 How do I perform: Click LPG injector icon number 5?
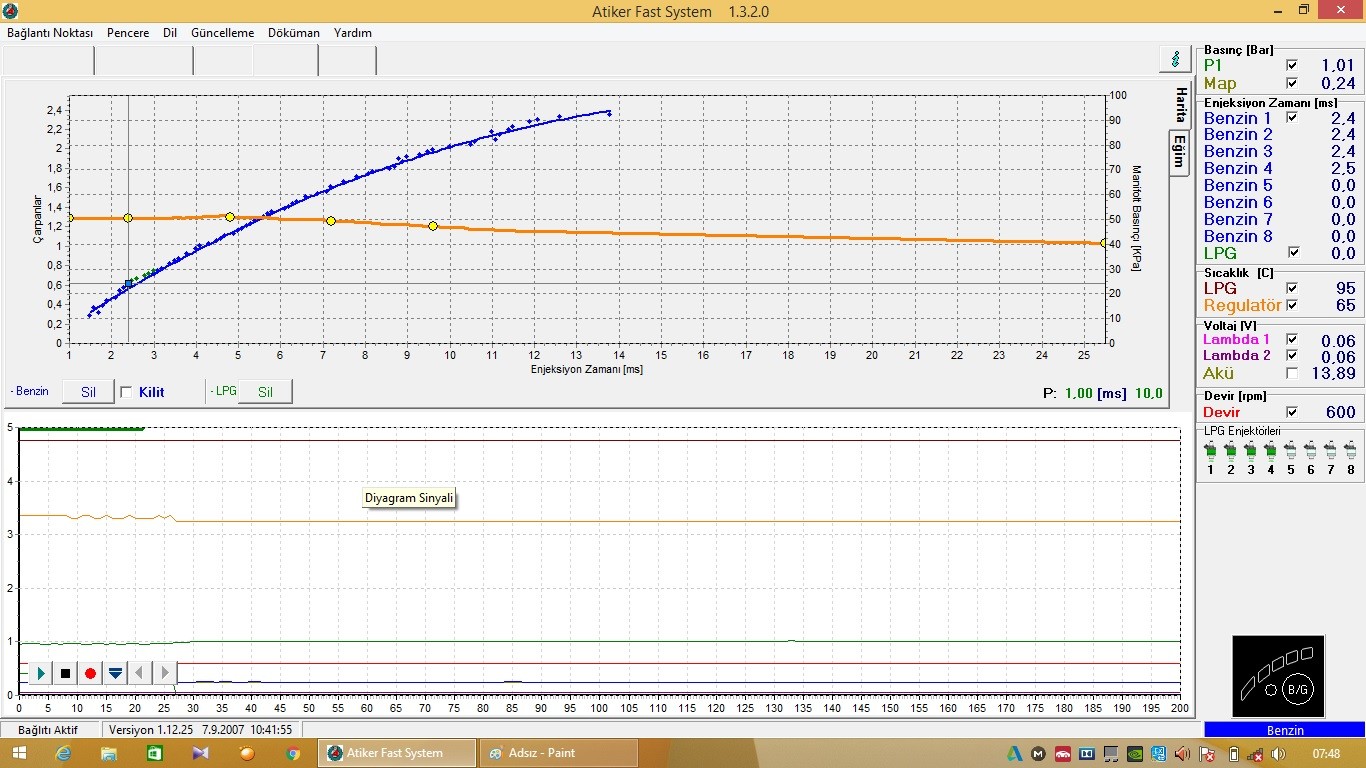point(1290,451)
